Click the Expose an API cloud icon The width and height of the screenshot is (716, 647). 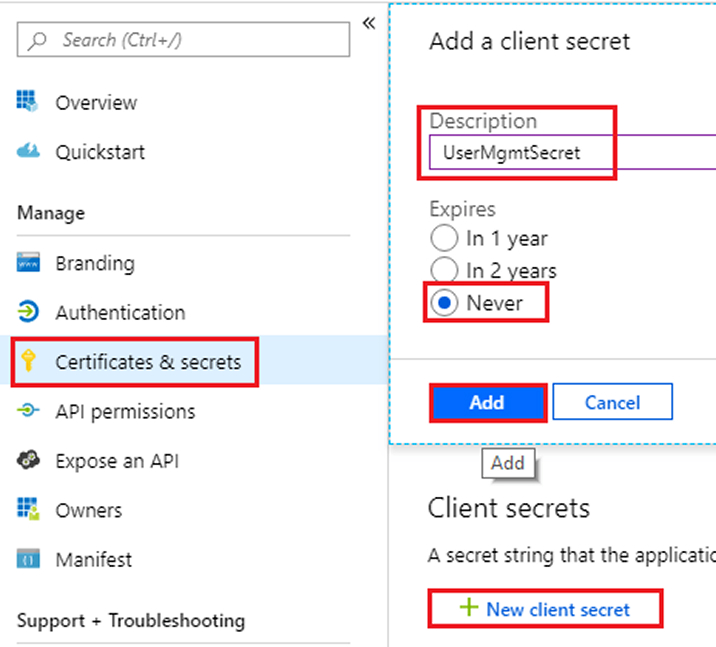tap(28, 460)
